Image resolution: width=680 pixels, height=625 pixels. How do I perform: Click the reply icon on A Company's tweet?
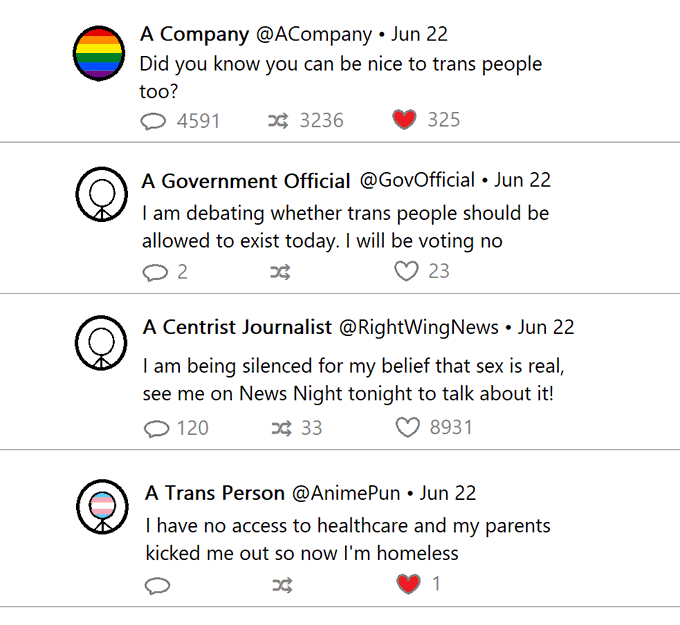(153, 121)
